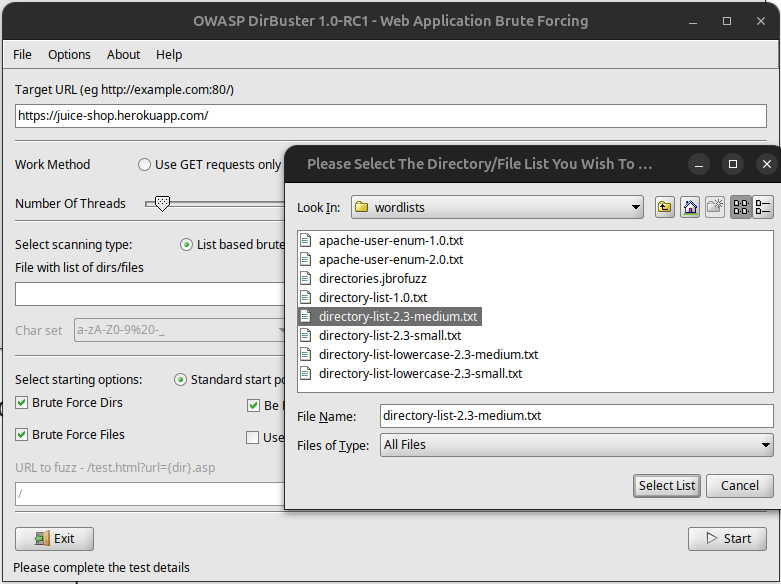Select apache-user-enum-1.0.txt file name
Image resolution: width=781 pixels, height=584 pixels.
tap(391, 241)
